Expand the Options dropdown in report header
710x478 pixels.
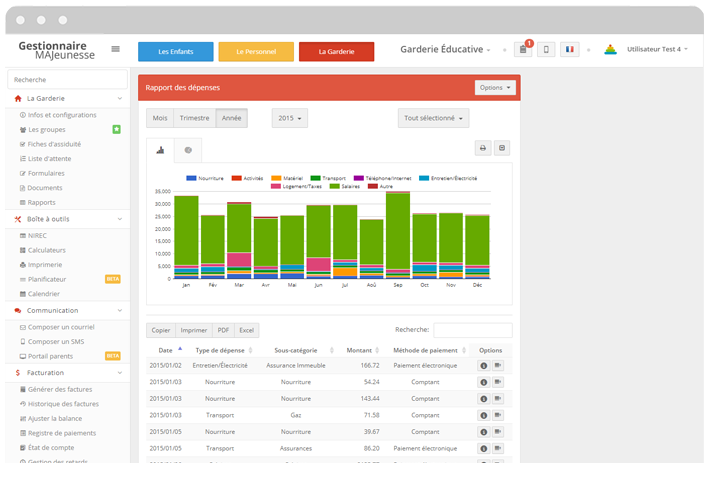pyautogui.click(x=495, y=88)
